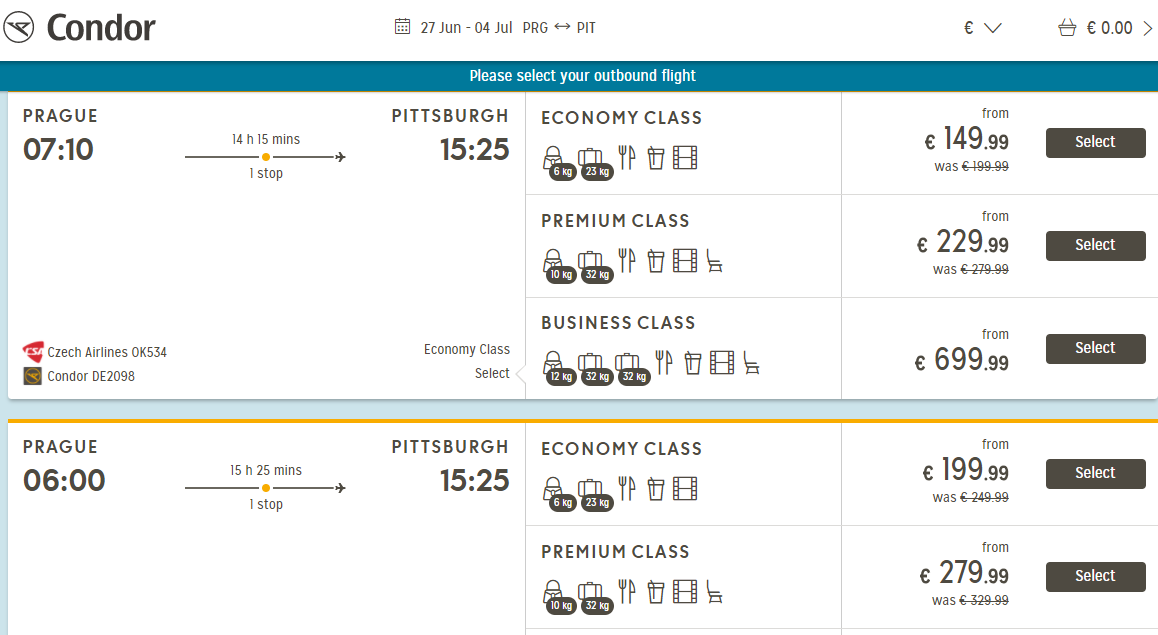1158x635 pixels.
Task: Click the seat icon in Business Class row
Action: 751,363
